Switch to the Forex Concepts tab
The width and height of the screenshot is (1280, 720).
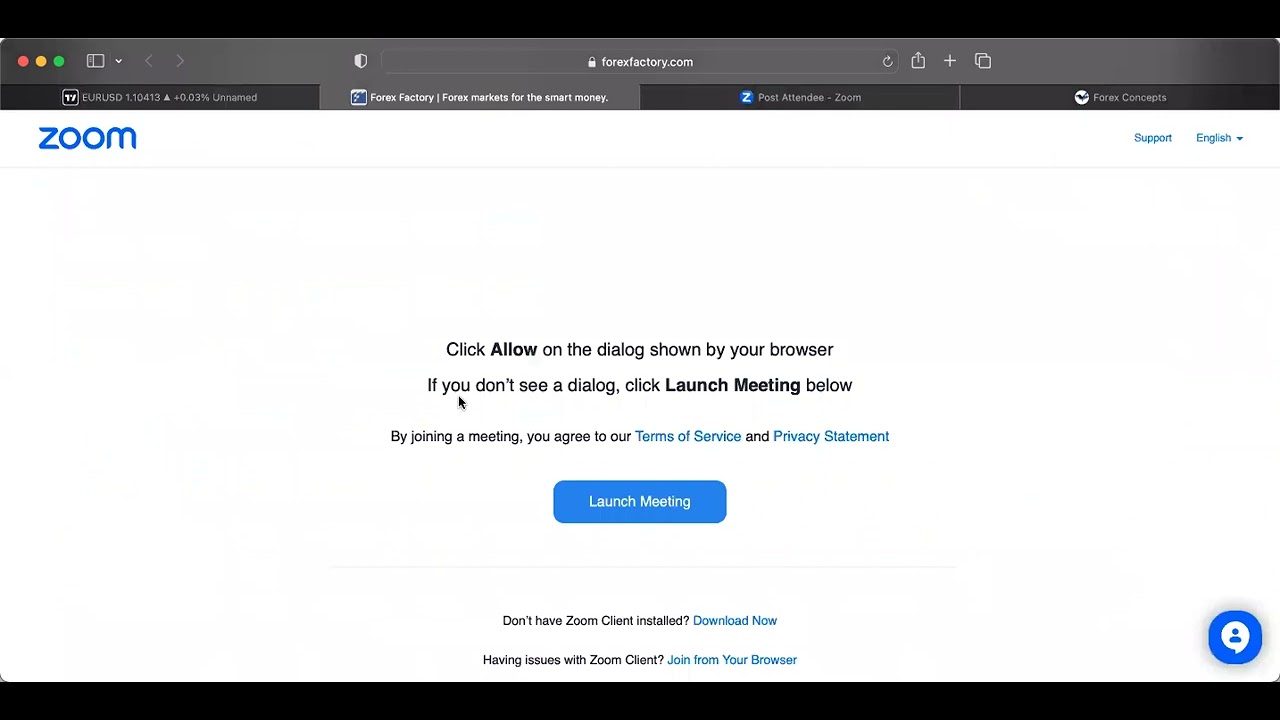click(x=1120, y=97)
